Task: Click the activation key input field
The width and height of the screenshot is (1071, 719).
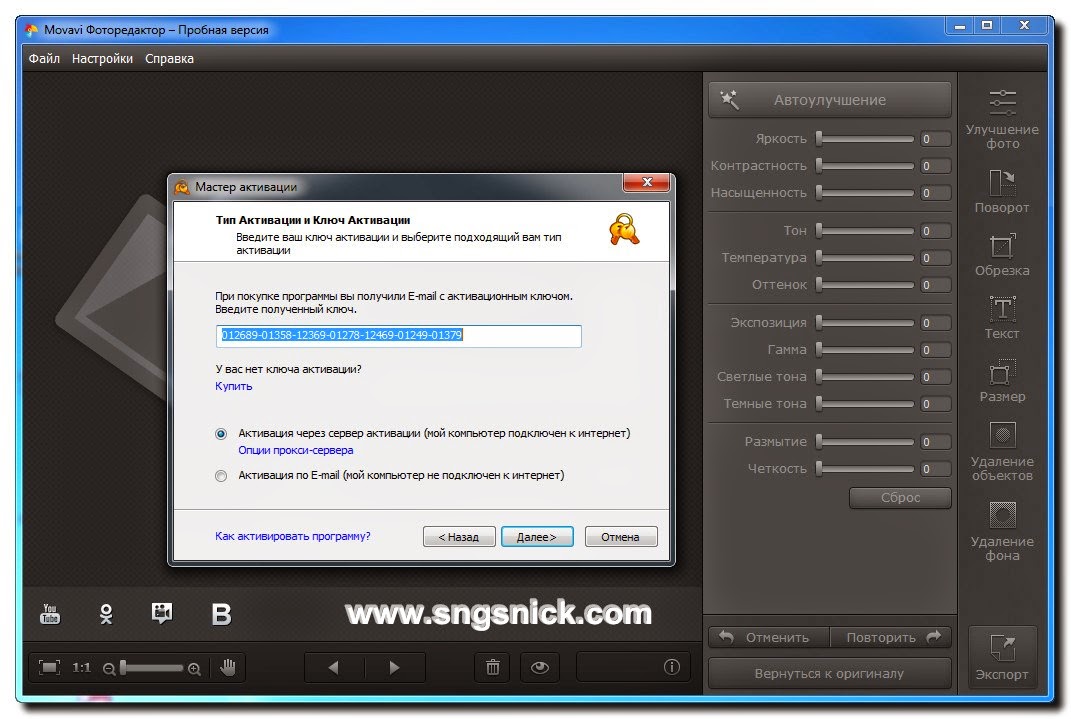Action: (399, 336)
